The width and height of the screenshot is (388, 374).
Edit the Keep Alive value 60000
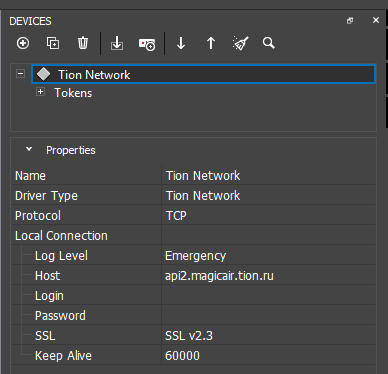[x=268, y=356]
